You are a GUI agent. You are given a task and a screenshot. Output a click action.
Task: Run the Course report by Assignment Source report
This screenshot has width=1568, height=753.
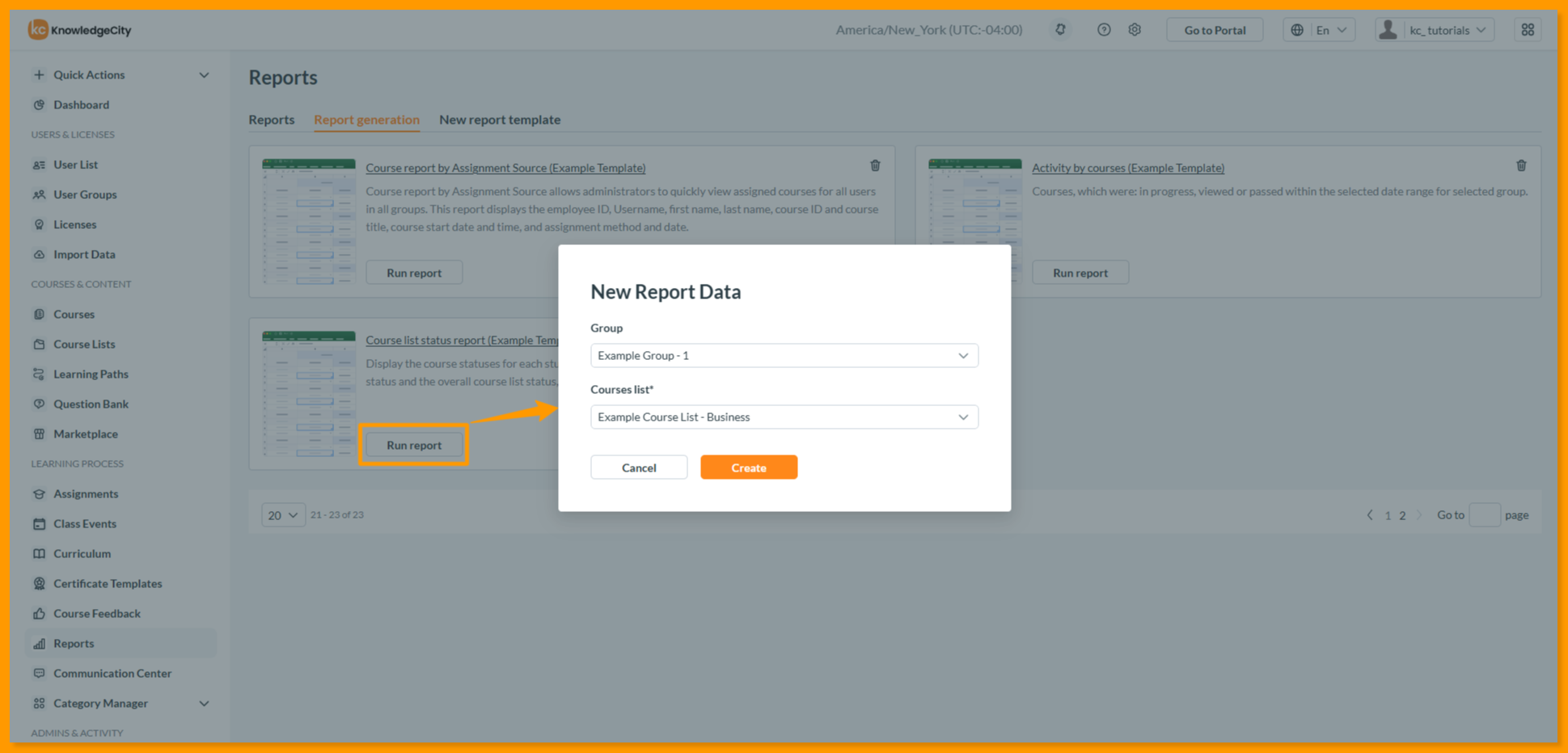(414, 273)
